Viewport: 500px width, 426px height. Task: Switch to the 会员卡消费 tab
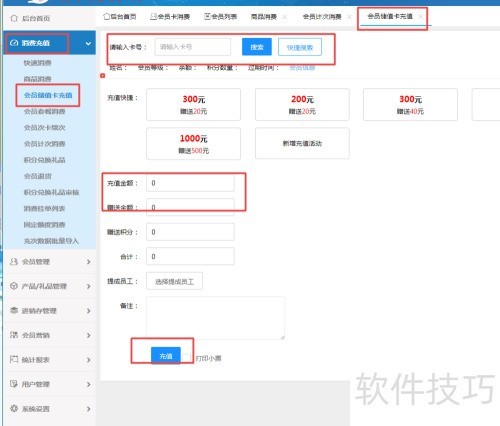170,16
